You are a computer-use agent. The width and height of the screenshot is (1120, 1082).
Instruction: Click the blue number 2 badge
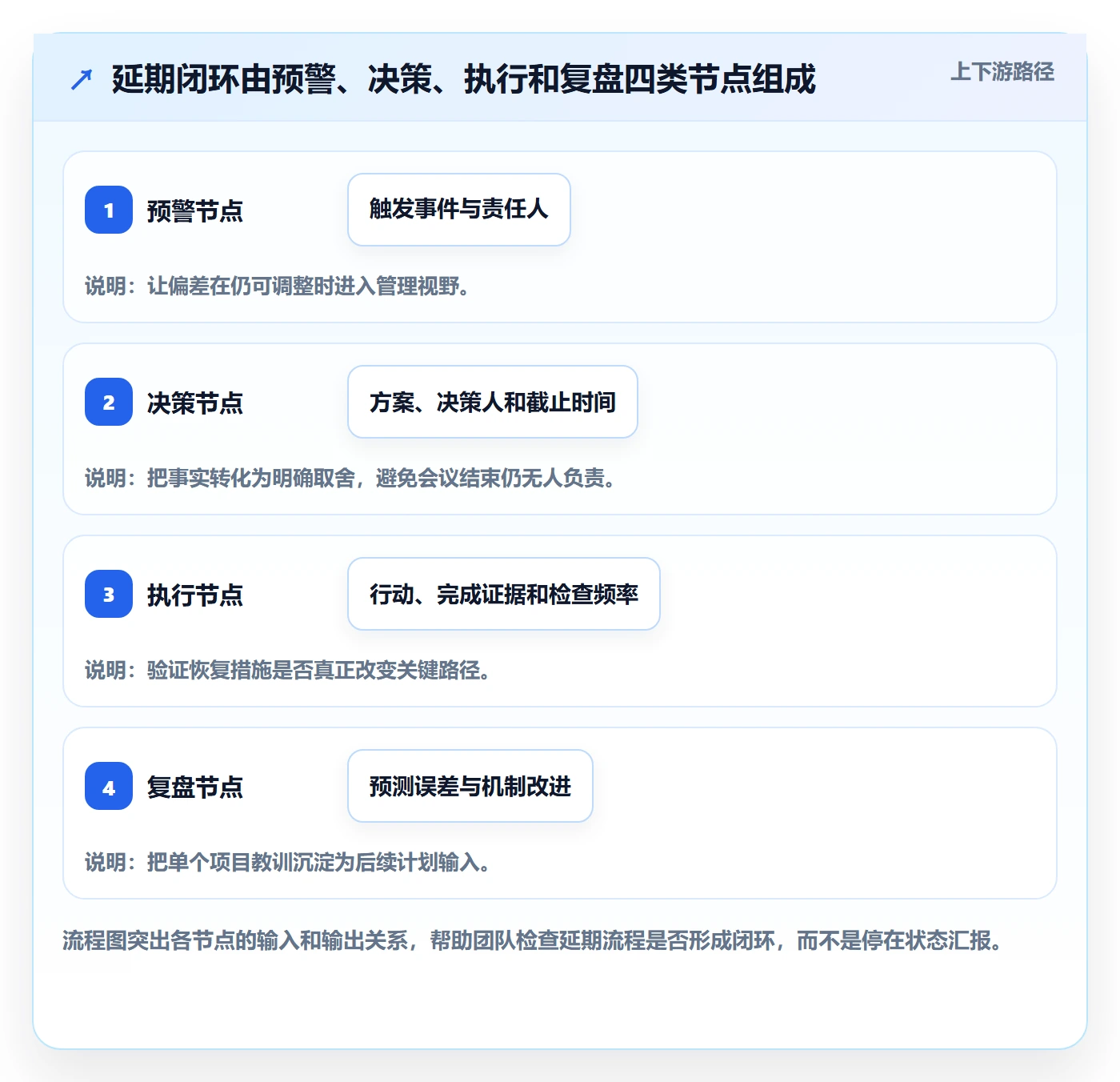[x=109, y=402]
